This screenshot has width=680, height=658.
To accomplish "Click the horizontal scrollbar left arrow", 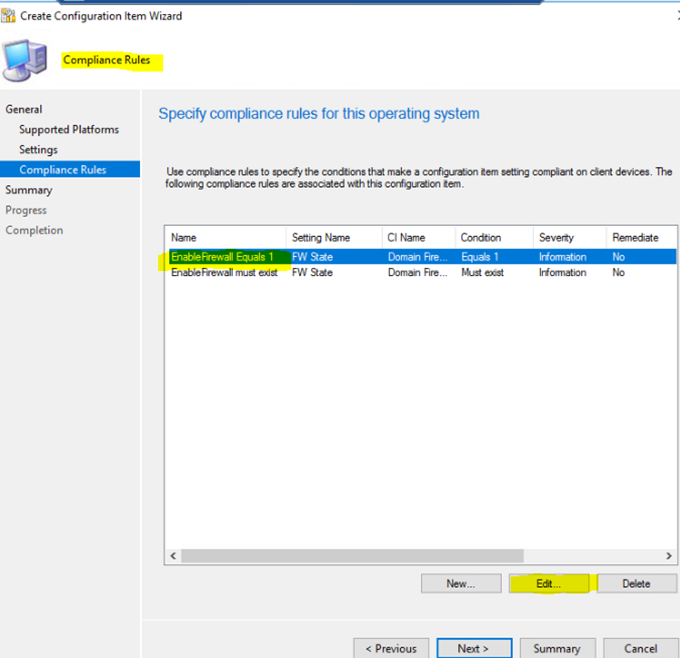I will click(x=173, y=556).
